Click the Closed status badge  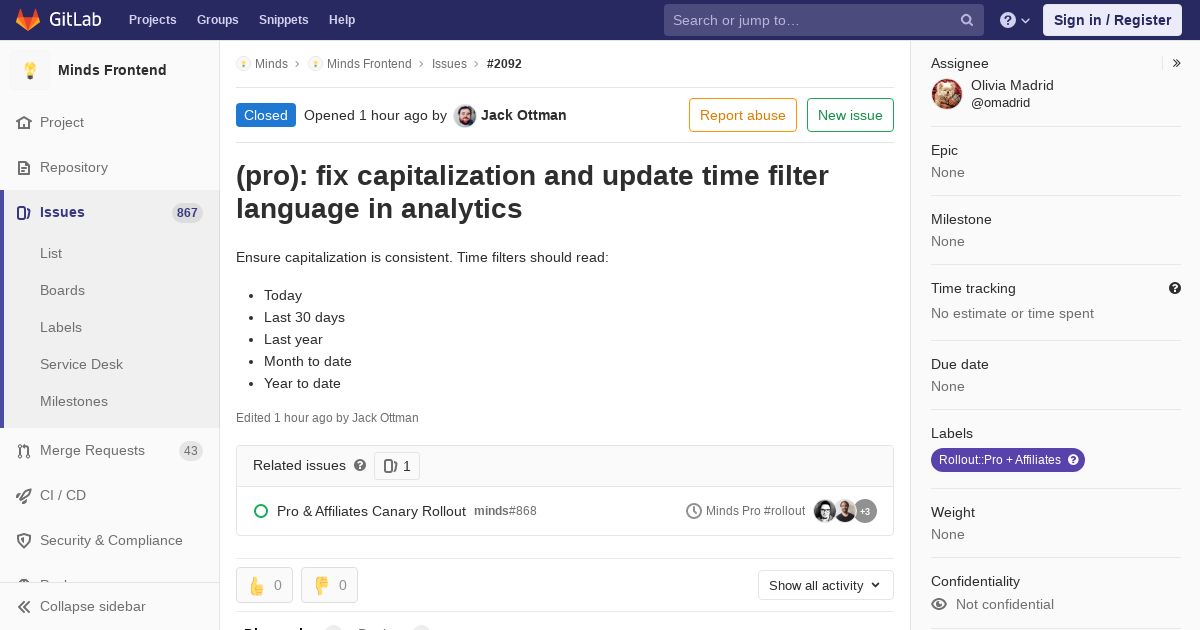pyautogui.click(x=266, y=115)
